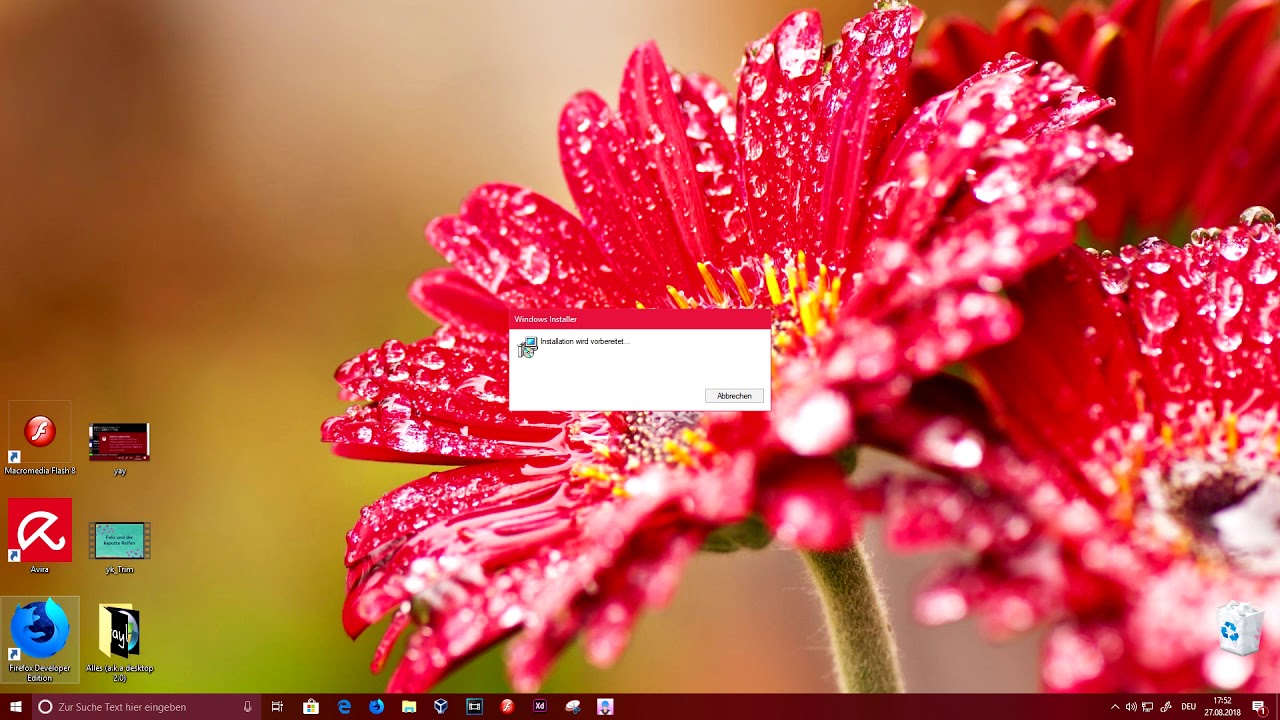Open the last pinned taskbar app icon

pyautogui.click(x=605, y=707)
